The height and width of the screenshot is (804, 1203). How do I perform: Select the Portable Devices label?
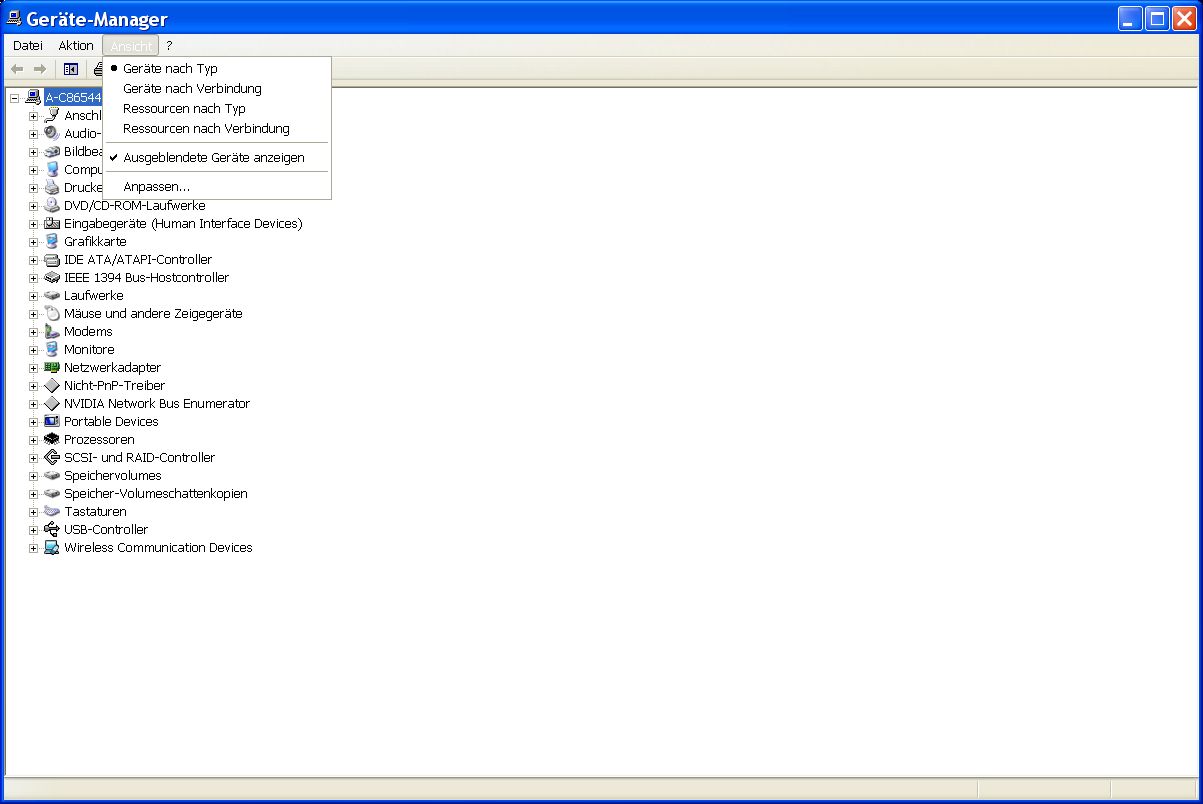coord(111,421)
